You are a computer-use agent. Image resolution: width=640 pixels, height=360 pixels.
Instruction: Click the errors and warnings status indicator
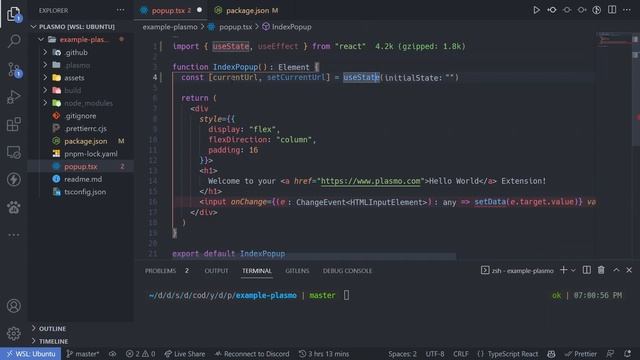140,353
